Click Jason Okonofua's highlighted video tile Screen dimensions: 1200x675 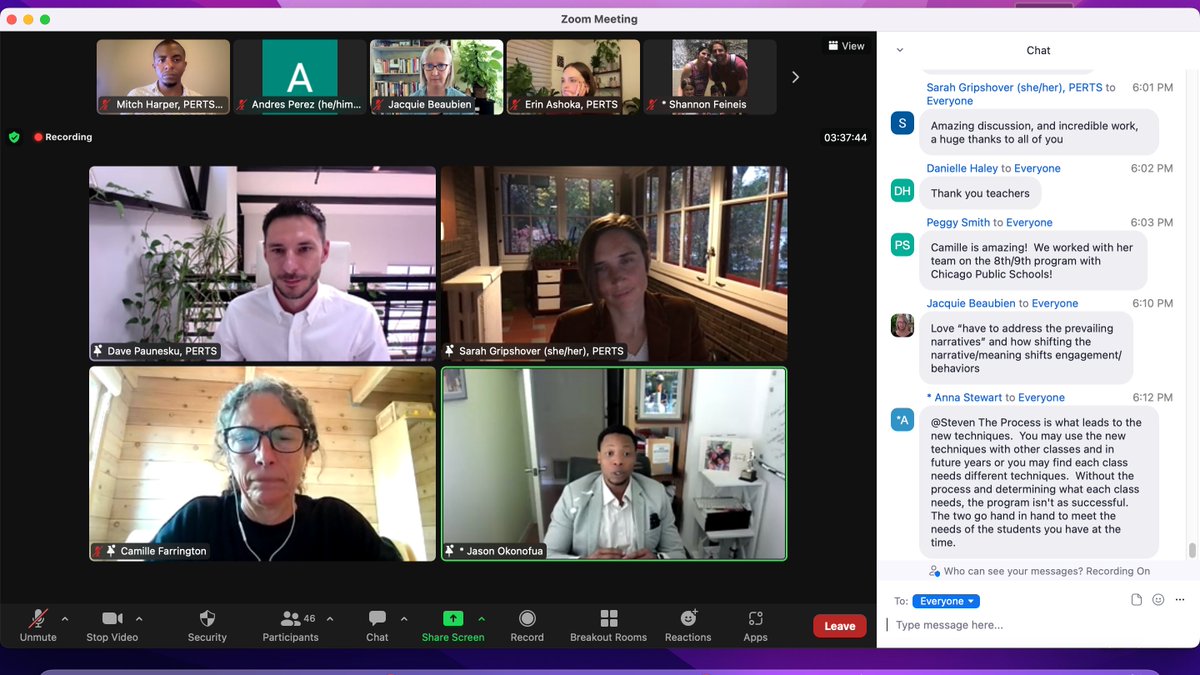pos(614,463)
